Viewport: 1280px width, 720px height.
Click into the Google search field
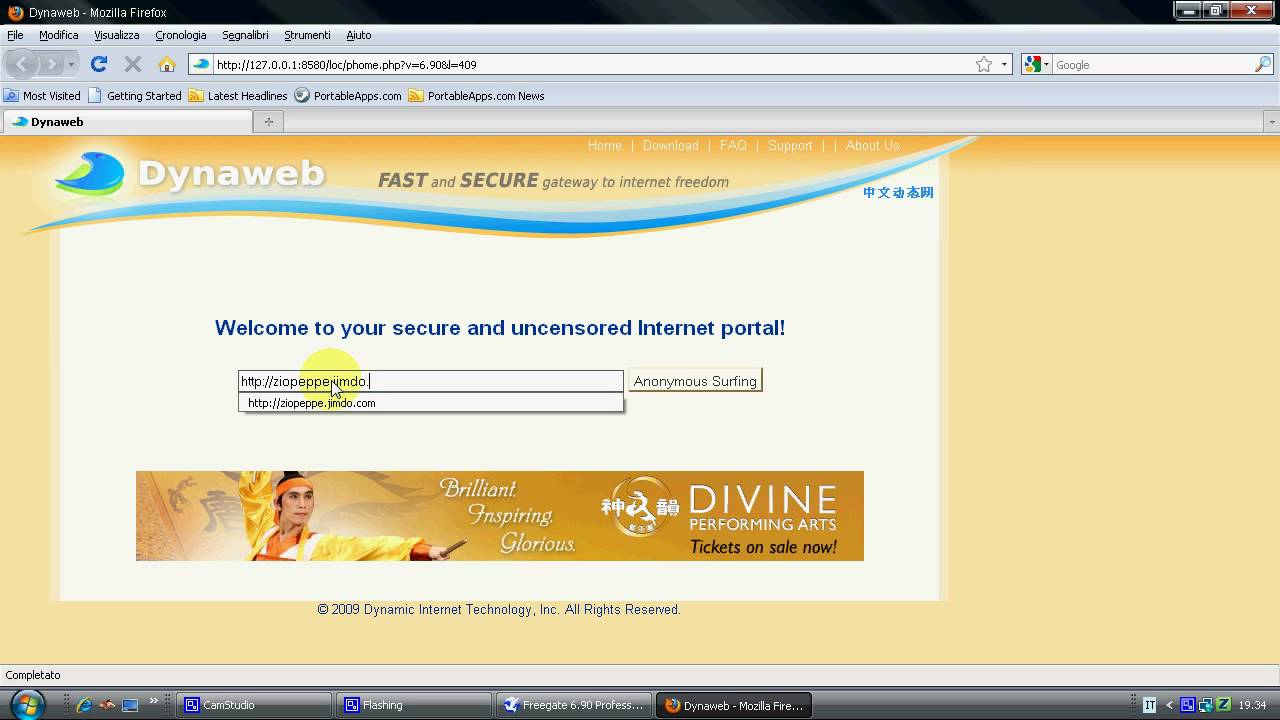pos(1153,64)
